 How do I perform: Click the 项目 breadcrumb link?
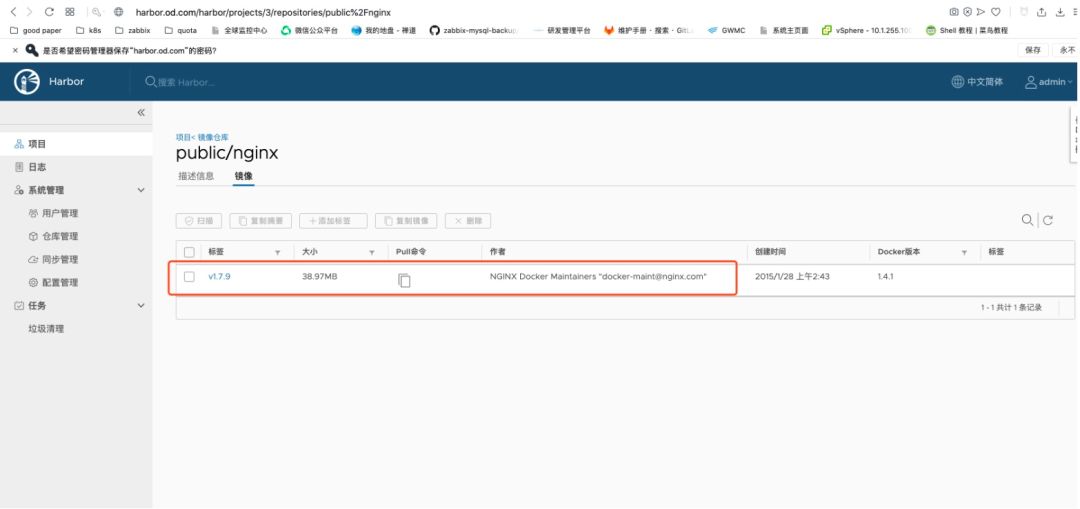tap(183, 138)
